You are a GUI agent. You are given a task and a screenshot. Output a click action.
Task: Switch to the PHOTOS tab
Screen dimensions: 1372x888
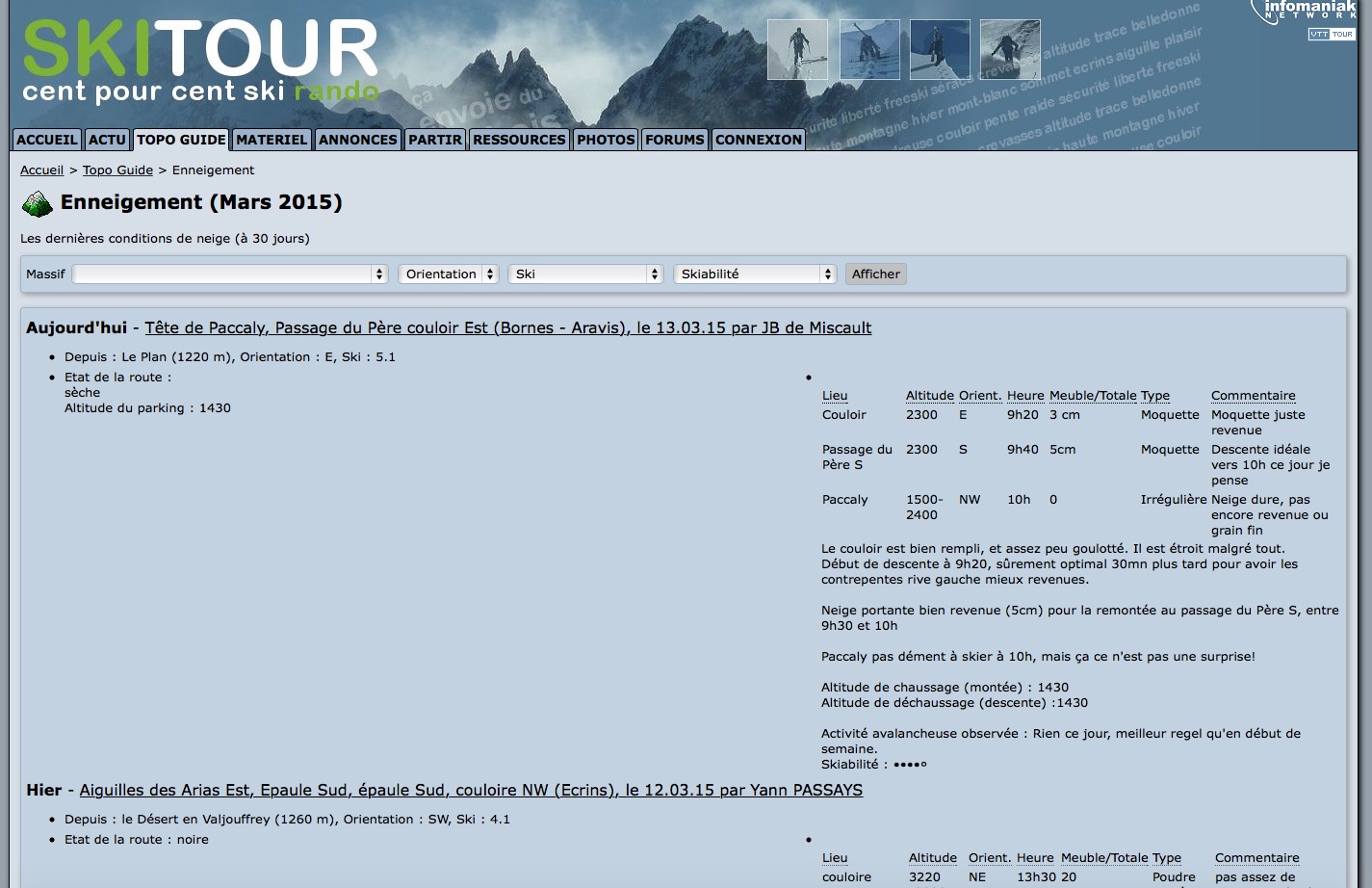pyautogui.click(x=606, y=140)
